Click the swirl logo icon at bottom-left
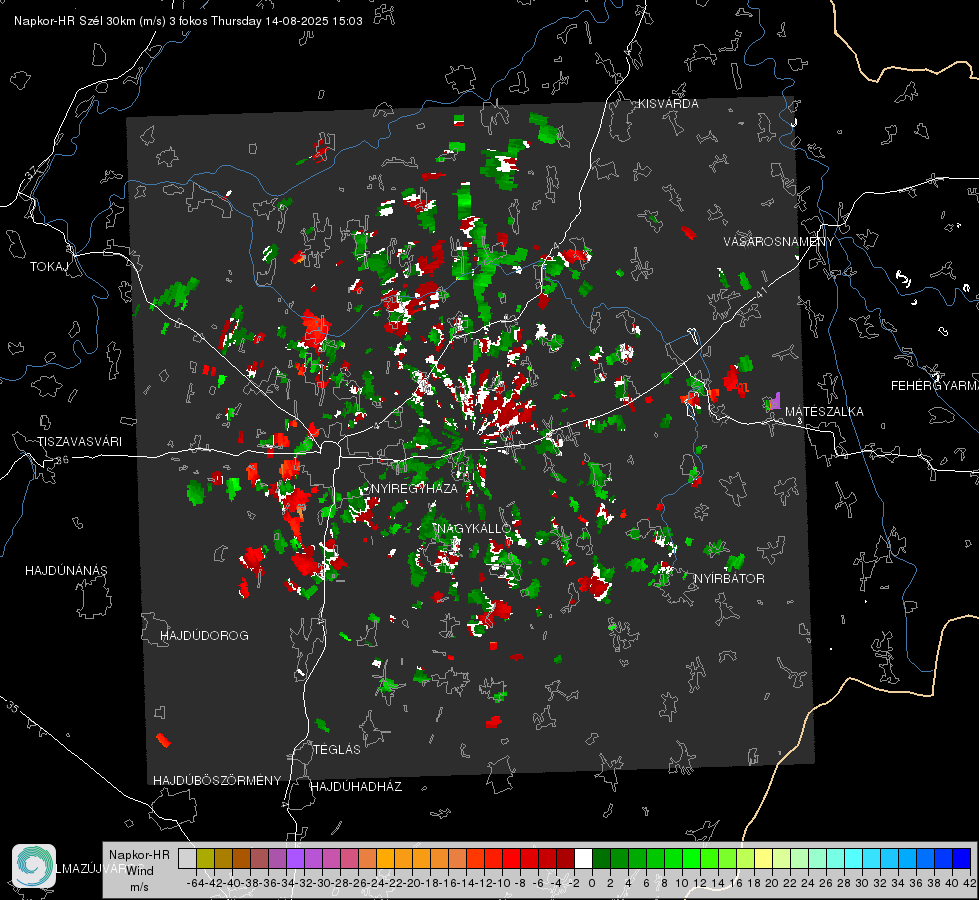The height and width of the screenshot is (900, 979). click(34, 866)
